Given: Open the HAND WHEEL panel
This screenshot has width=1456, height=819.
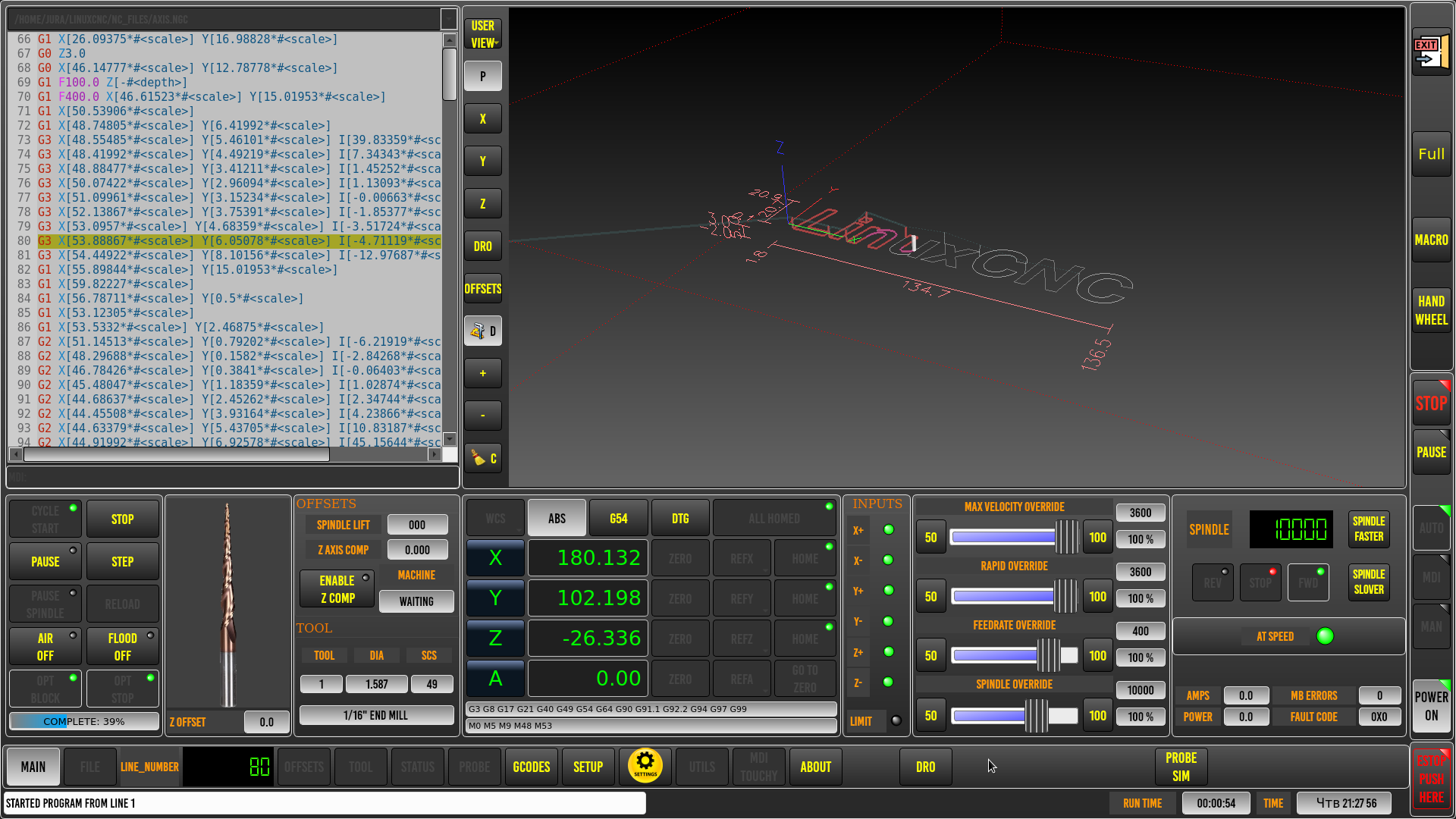Looking at the screenshot, I should [x=1431, y=310].
